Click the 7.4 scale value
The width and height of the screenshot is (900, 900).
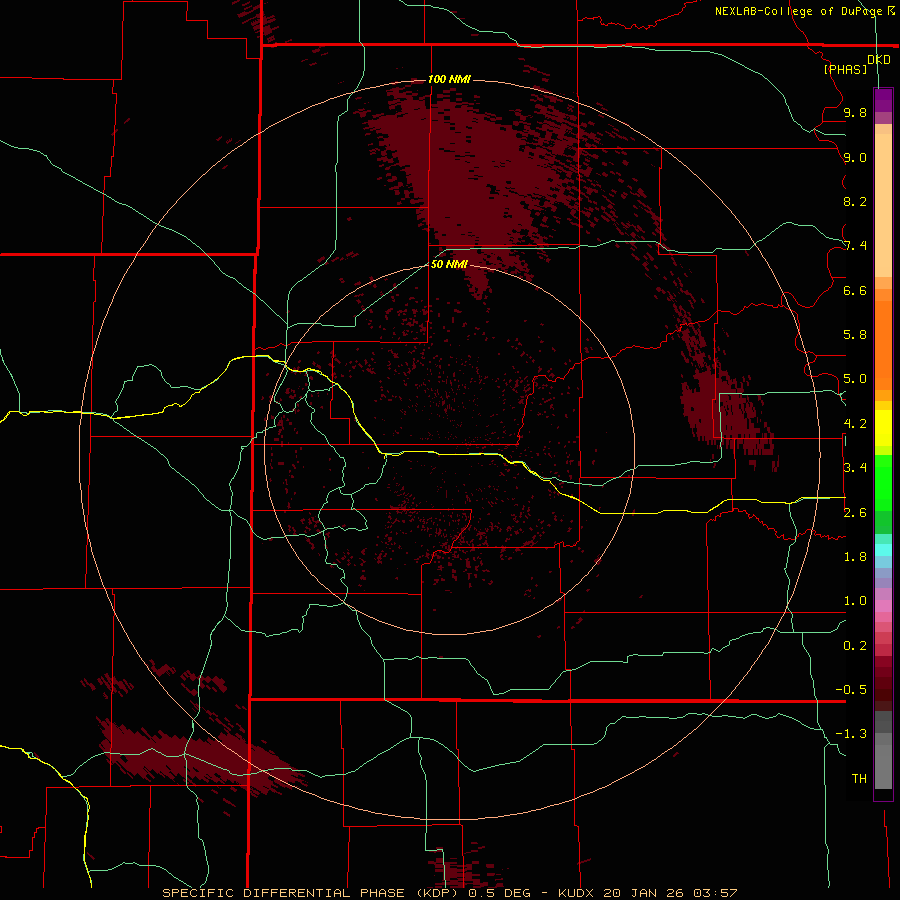(x=855, y=246)
